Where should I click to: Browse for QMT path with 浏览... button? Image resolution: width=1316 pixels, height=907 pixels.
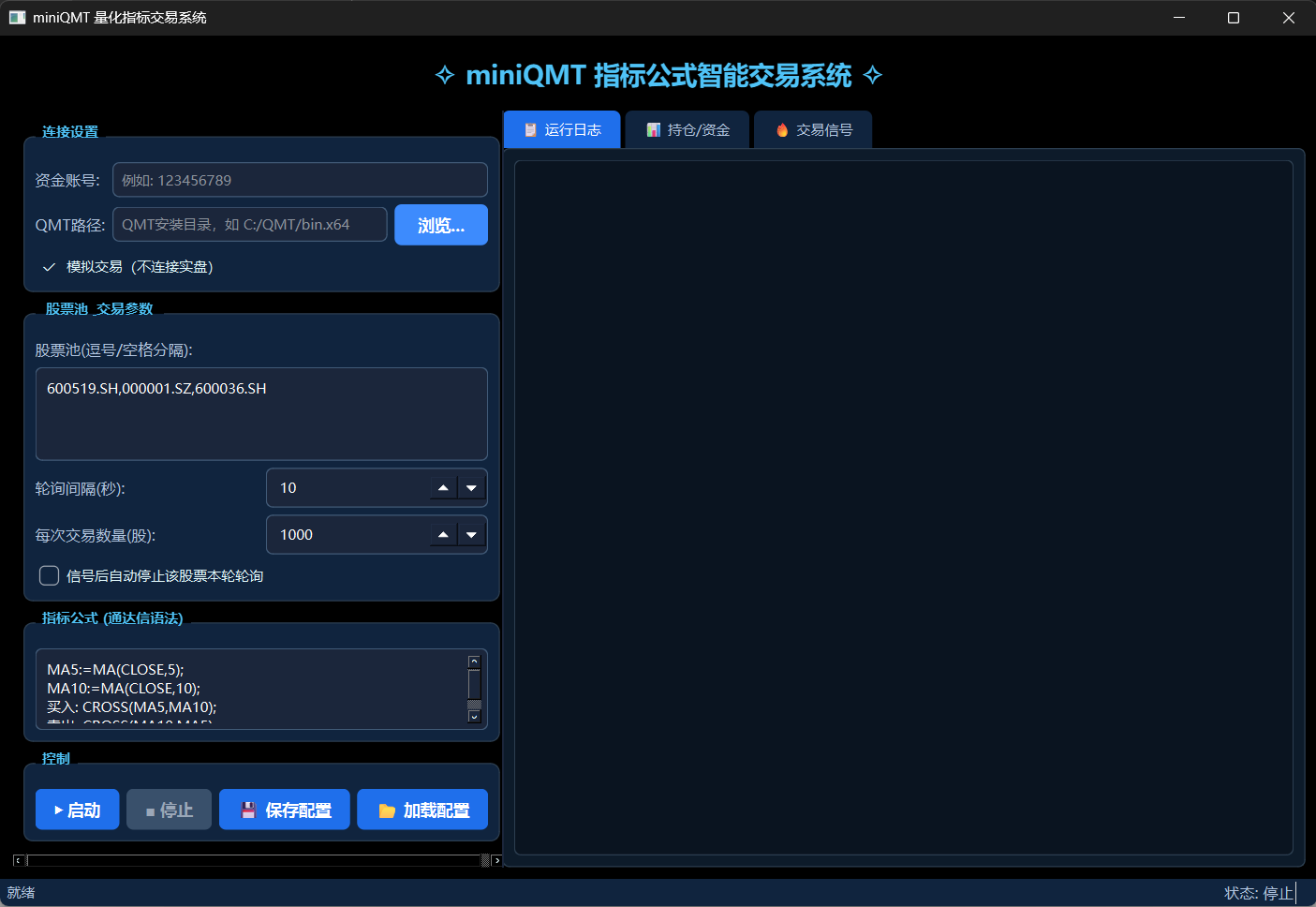click(x=441, y=225)
